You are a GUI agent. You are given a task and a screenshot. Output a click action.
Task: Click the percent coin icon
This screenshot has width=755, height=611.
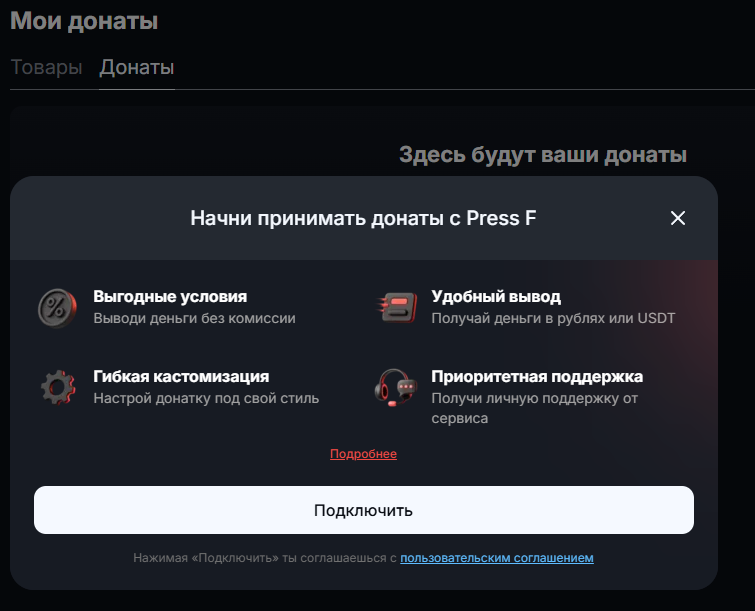(57, 308)
